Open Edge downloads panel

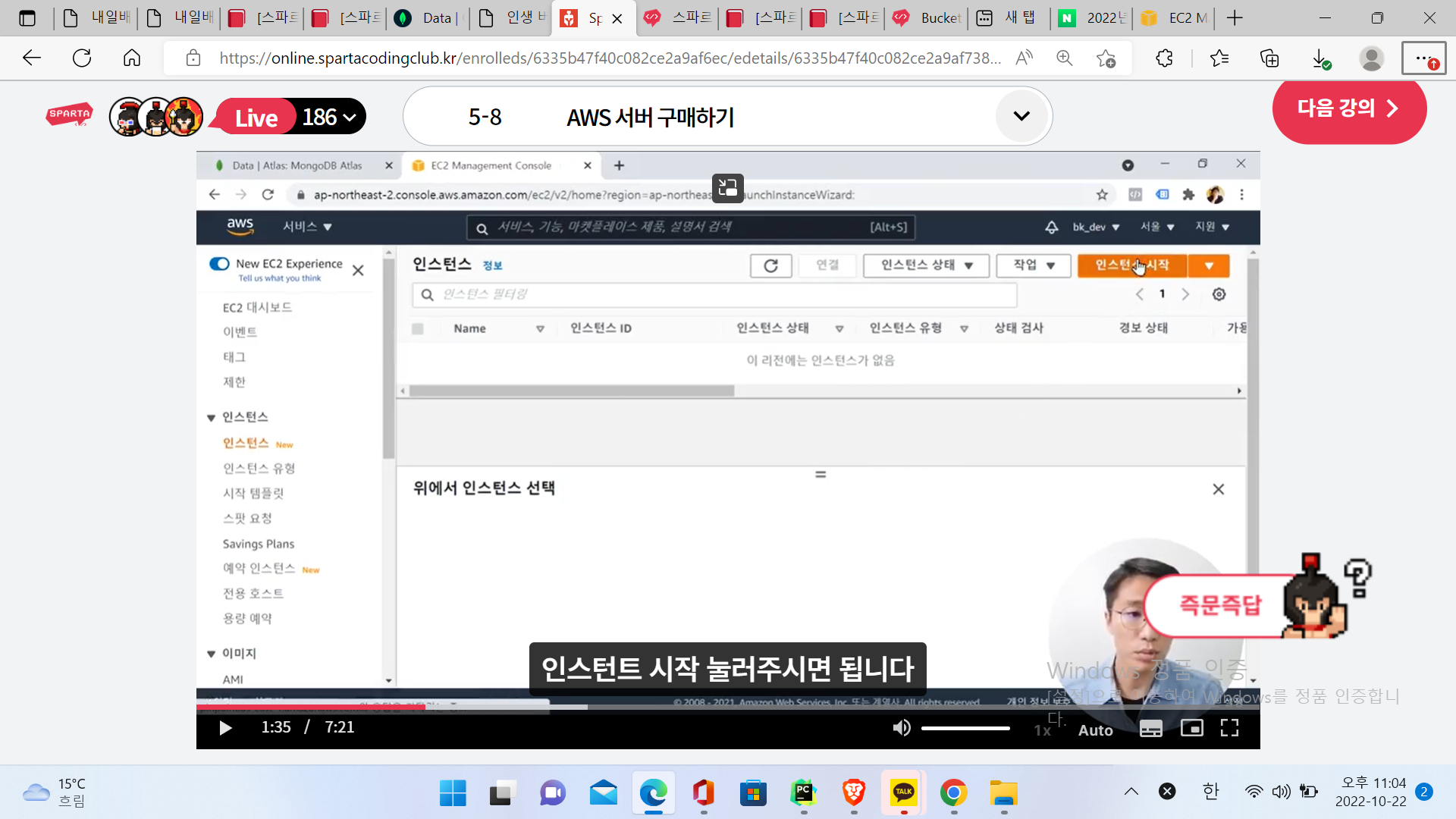(1320, 58)
